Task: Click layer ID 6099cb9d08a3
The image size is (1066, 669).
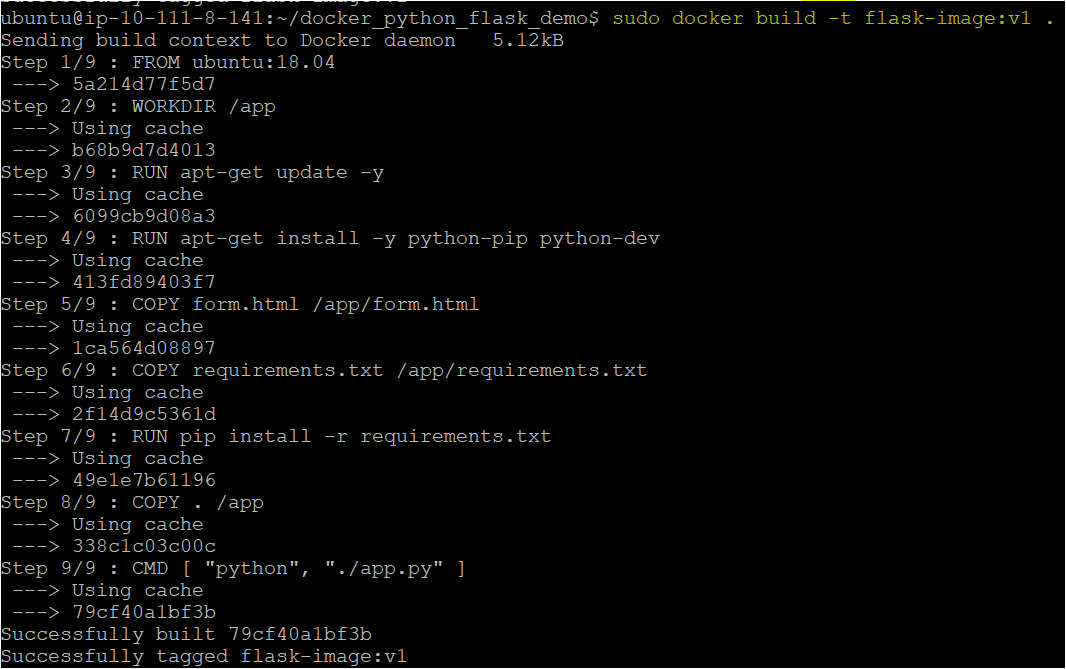Action: tap(144, 216)
